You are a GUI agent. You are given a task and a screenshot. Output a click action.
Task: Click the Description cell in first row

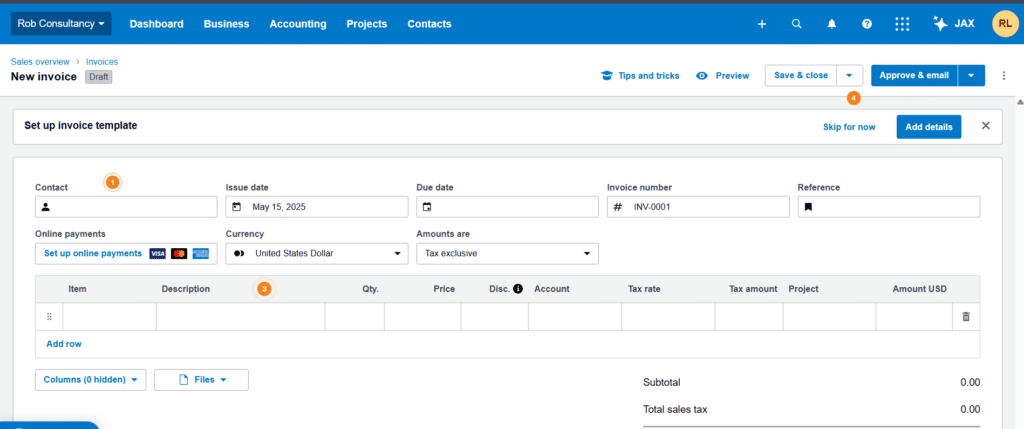point(240,317)
